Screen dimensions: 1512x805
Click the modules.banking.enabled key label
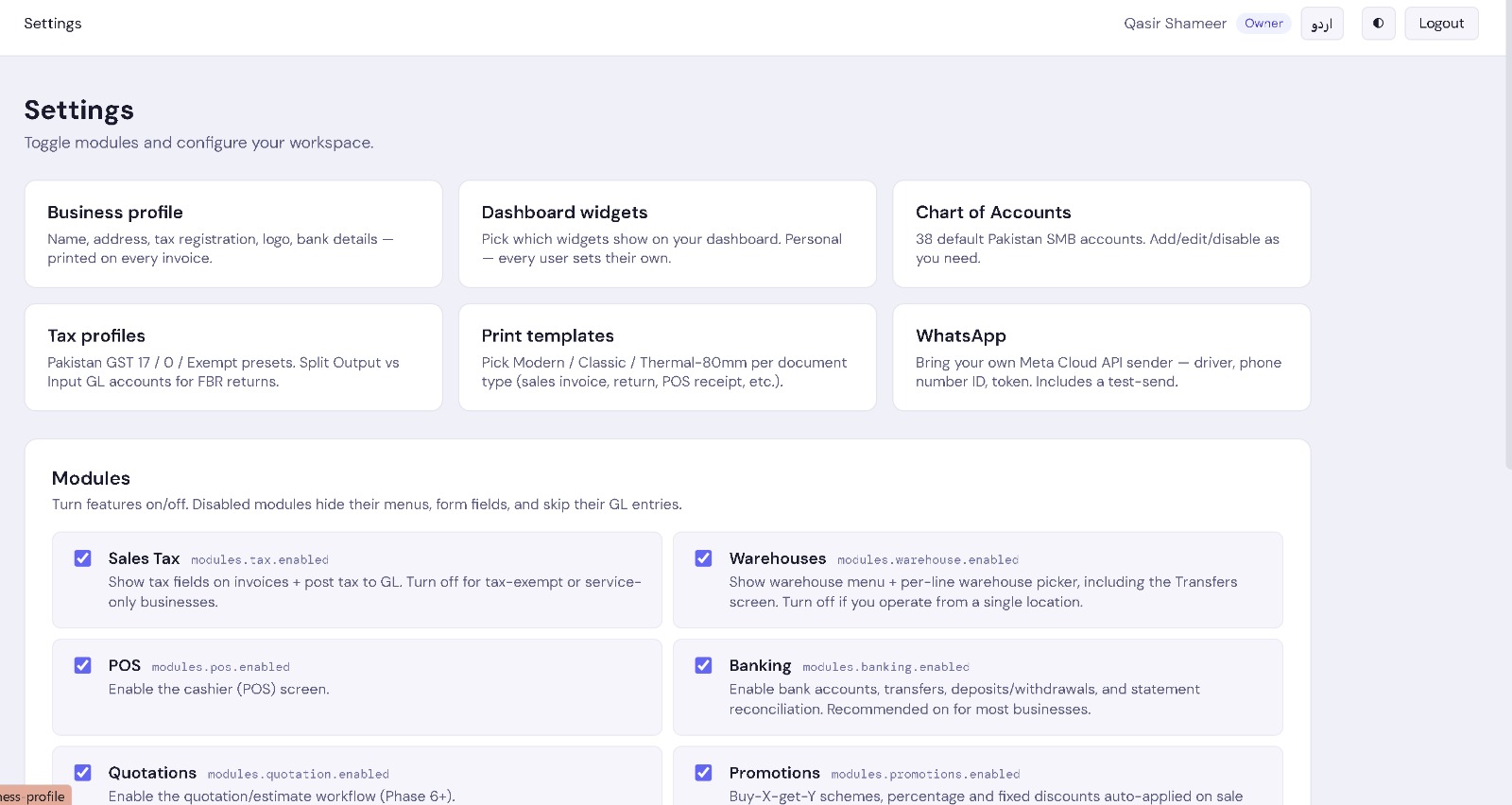point(886,667)
